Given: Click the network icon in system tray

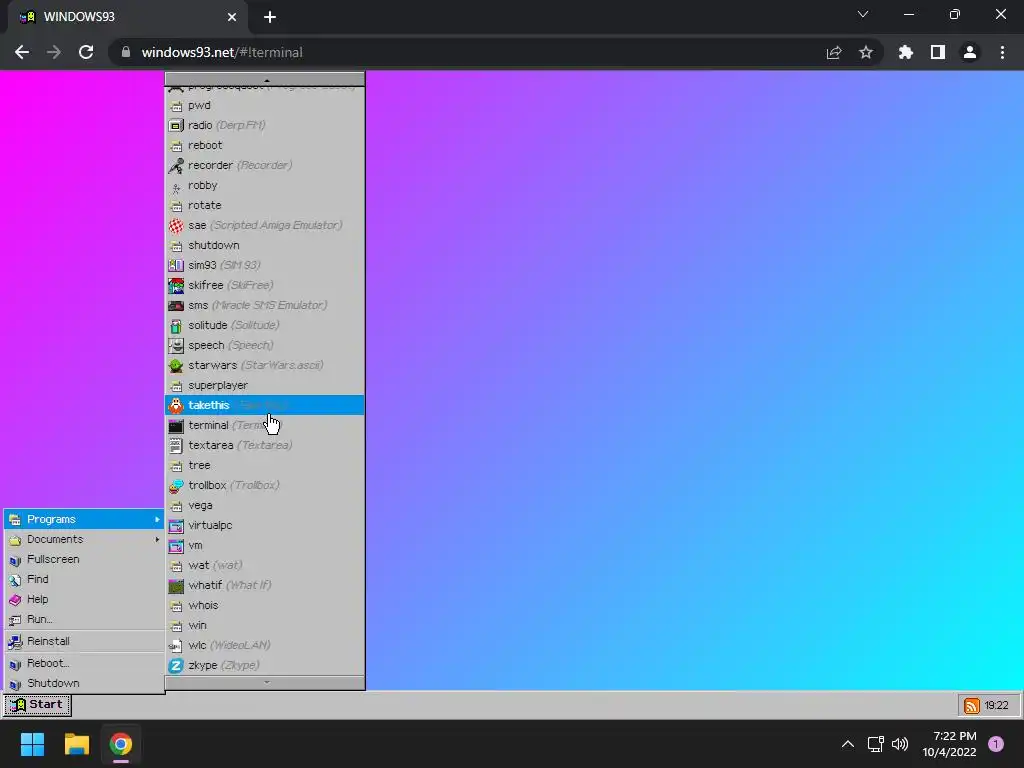Looking at the screenshot, I should (876, 744).
